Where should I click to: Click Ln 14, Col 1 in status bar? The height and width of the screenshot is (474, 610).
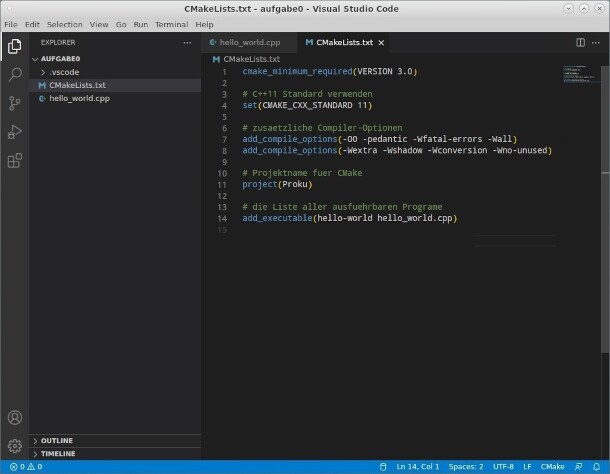[417, 467]
